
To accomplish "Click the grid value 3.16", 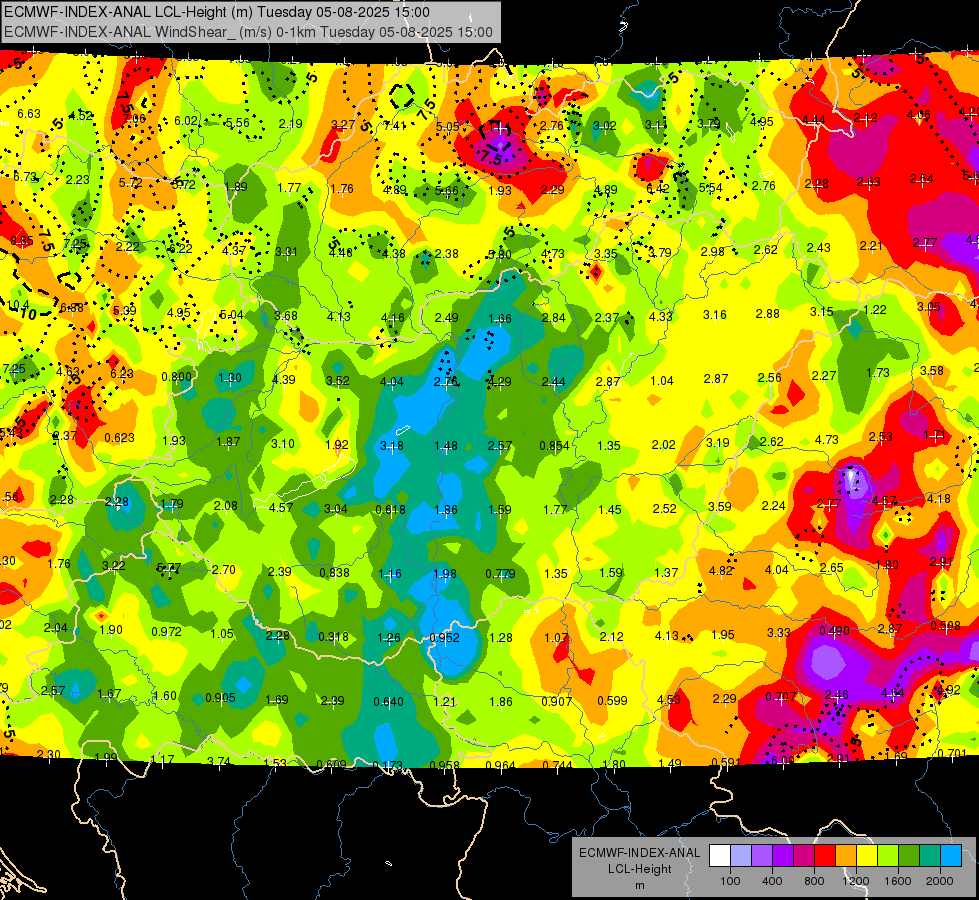I will [715, 315].
